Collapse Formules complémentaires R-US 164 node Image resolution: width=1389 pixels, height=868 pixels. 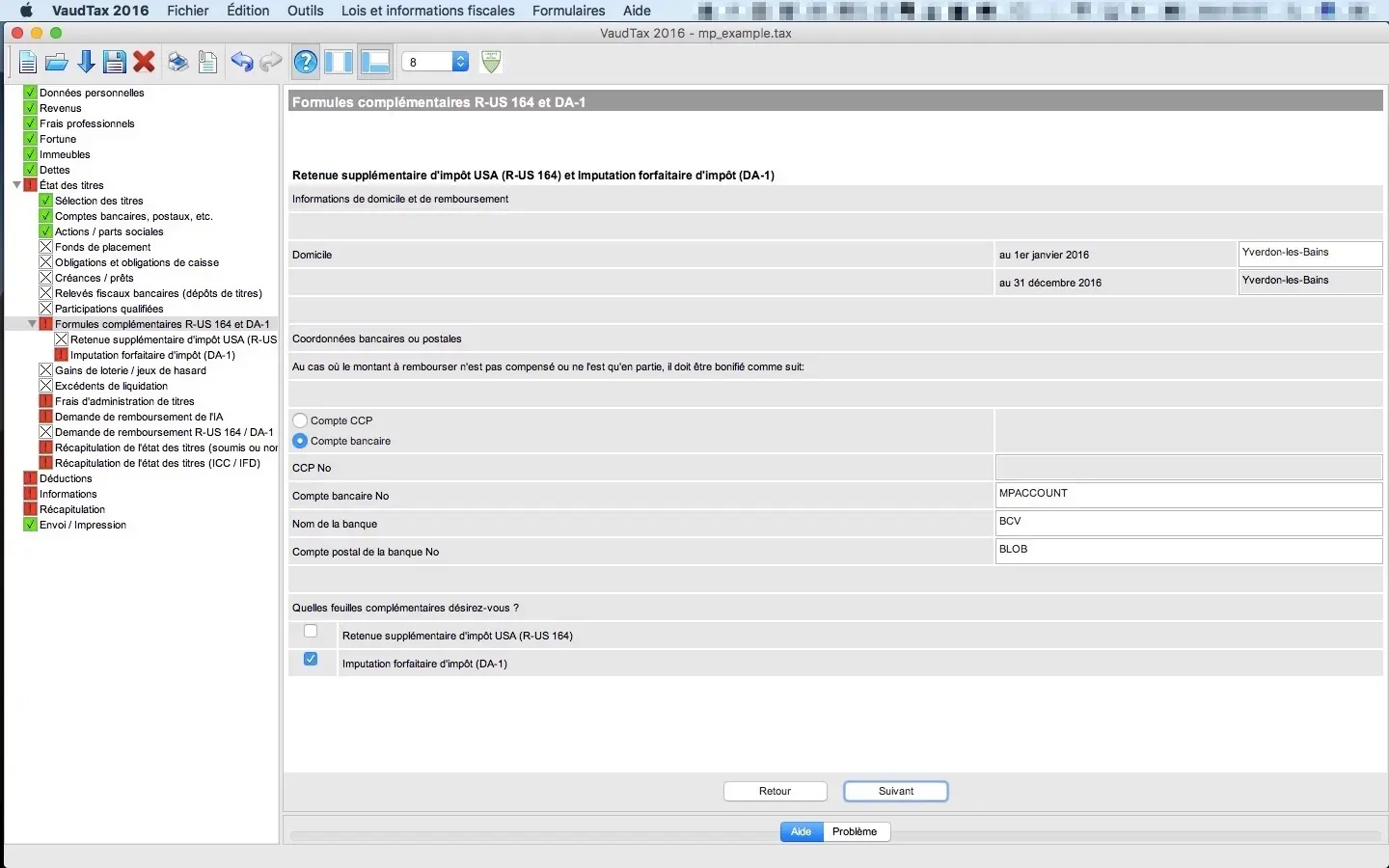[32, 324]
